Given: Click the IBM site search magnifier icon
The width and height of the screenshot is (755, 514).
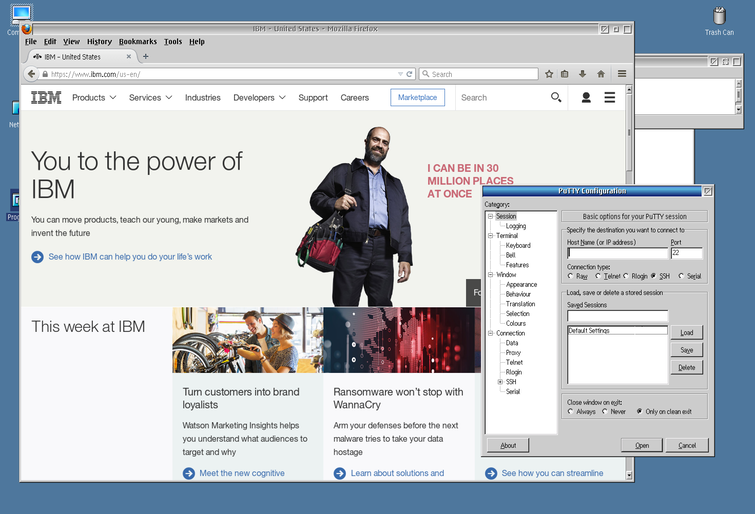Looking at the screenshot, I should (x=556, y=97).
